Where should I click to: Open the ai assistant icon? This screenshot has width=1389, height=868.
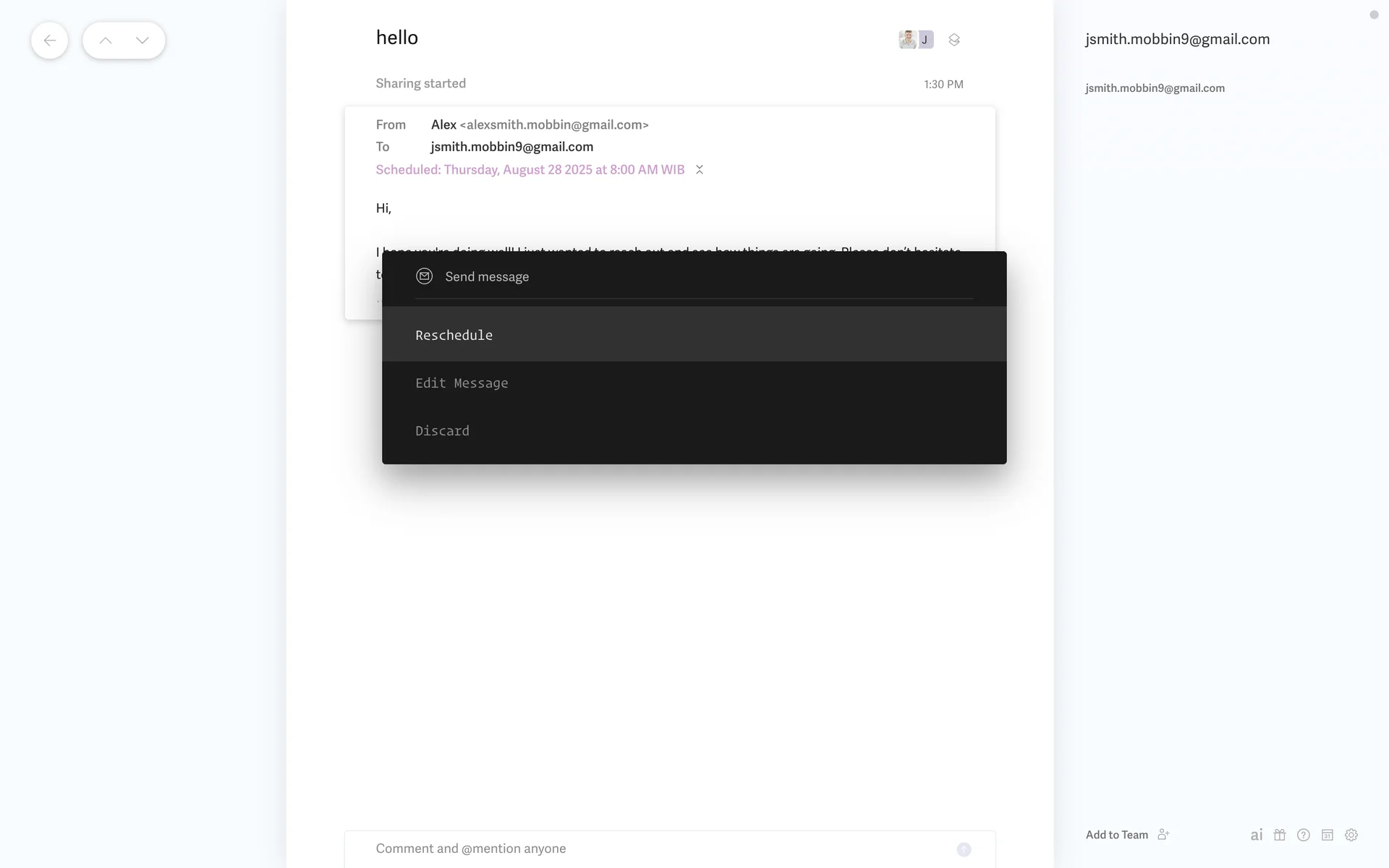[x=1257, y=835]
